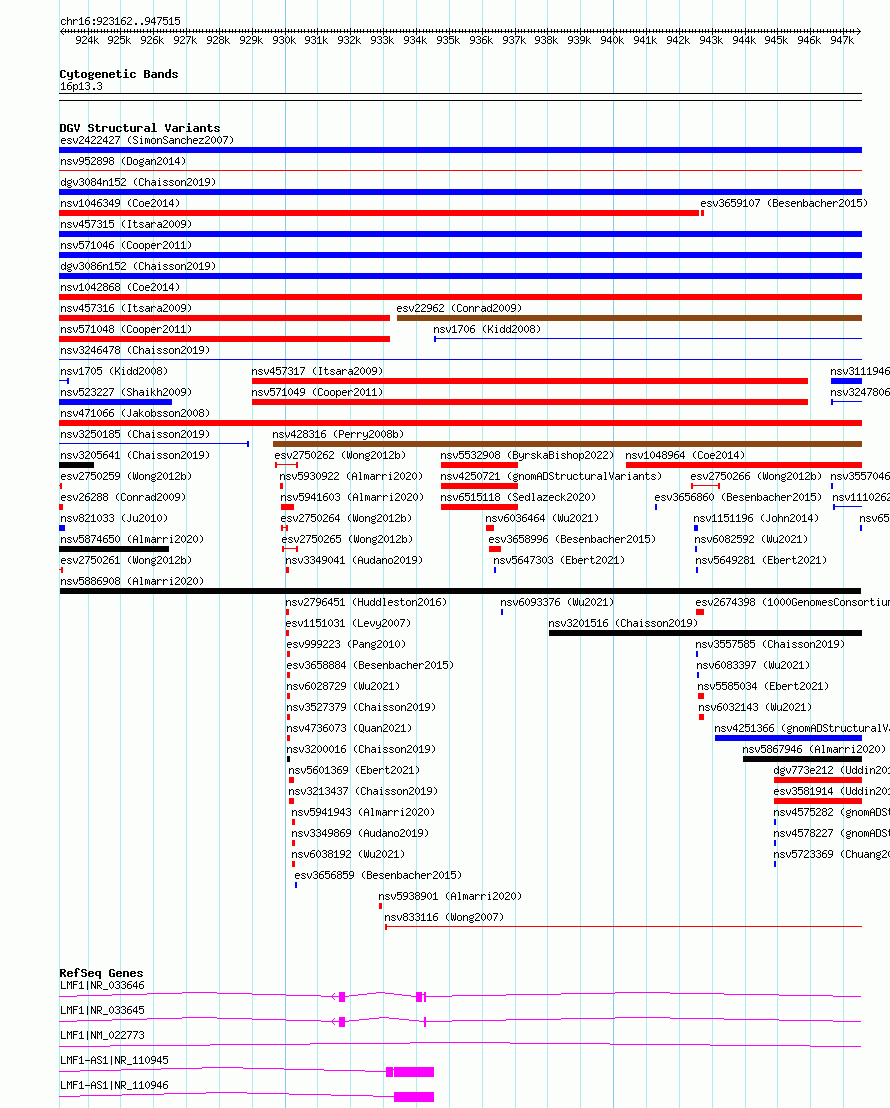
Task: Click nsv4736073 (Quan2021) label
Action: [x=349, y=728]
